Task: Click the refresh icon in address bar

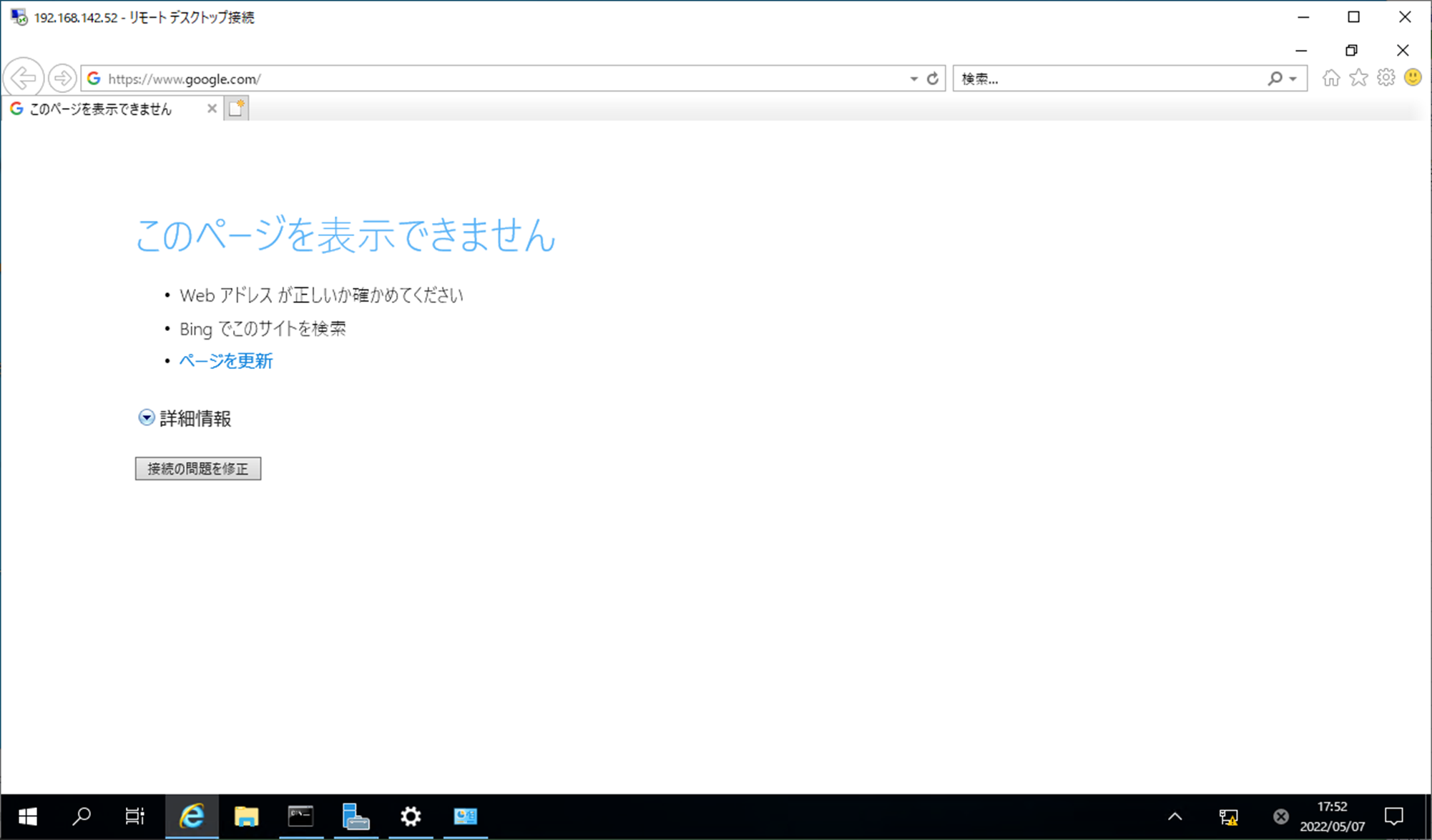Action: click(x=933, y=79)
